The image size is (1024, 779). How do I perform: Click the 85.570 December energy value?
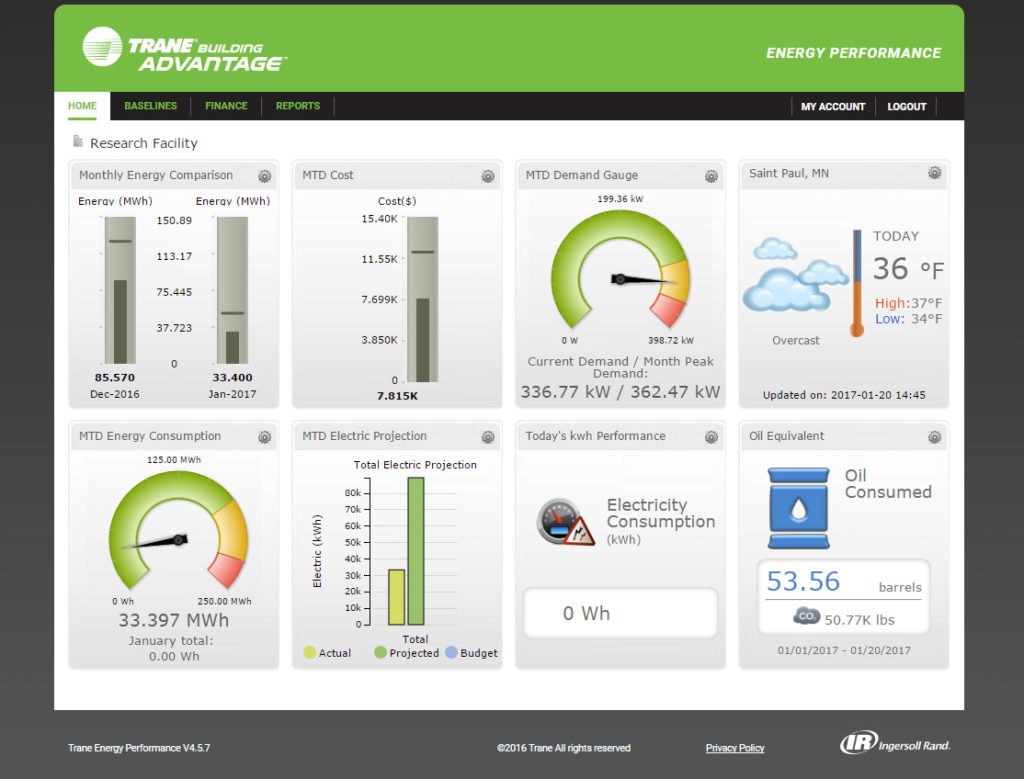(x=115, y=377)
